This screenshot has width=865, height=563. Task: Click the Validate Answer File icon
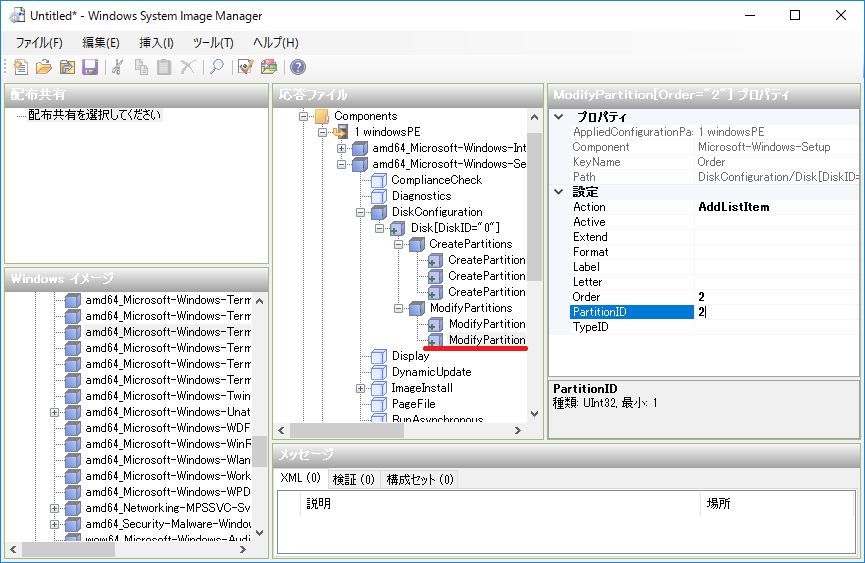click(x=245, y=67)
